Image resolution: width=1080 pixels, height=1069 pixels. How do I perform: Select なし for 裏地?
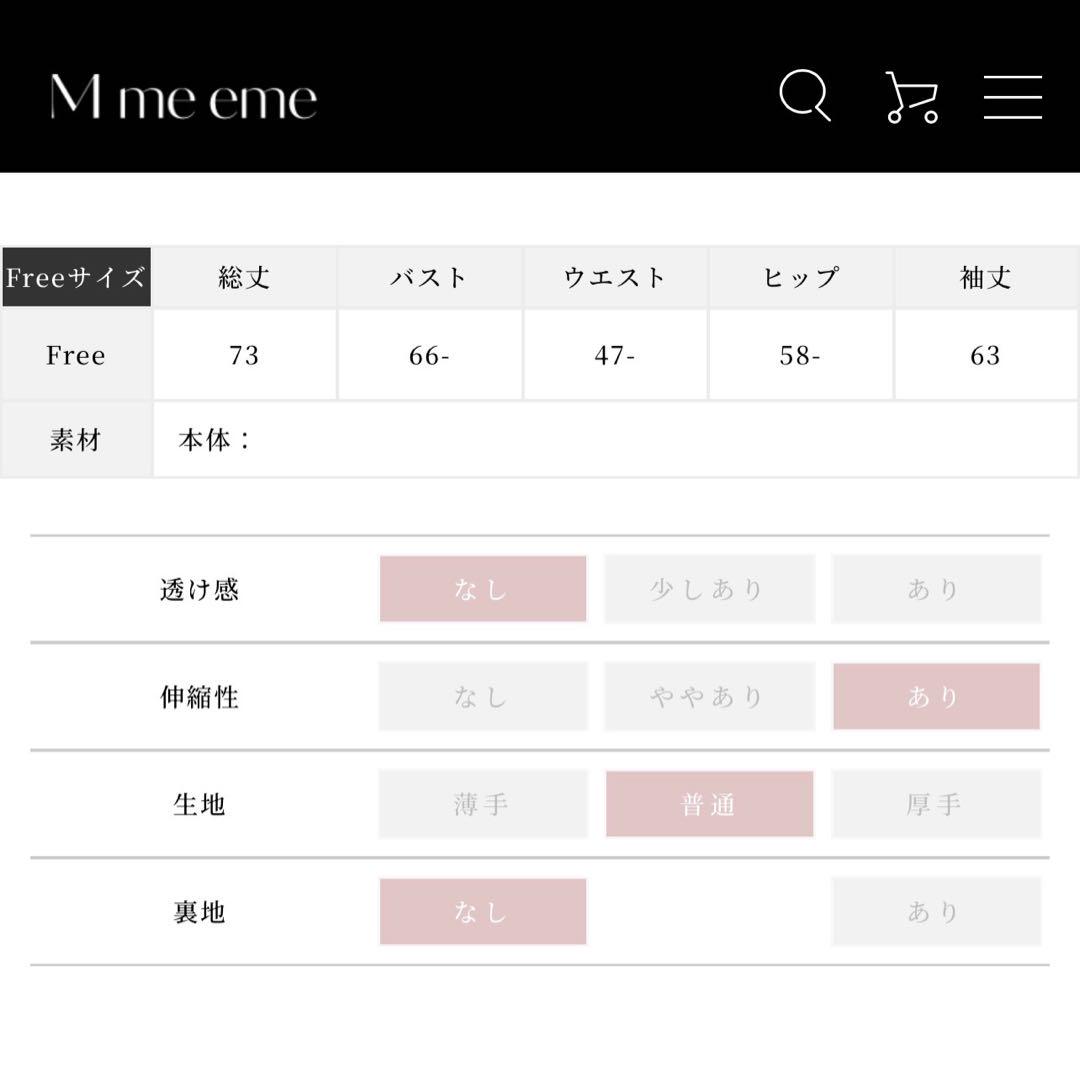pyautogui.click(x=483, y=911)
